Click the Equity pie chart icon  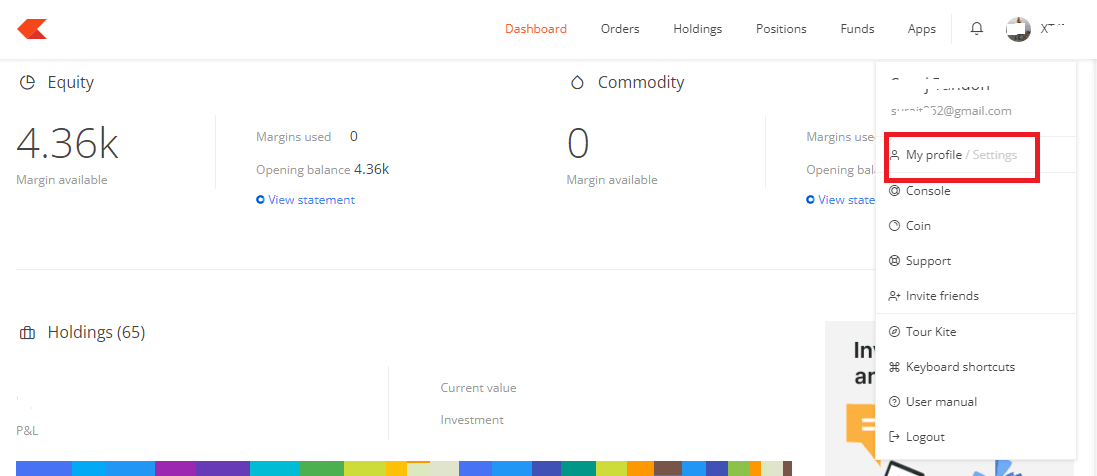pos(28,83)
